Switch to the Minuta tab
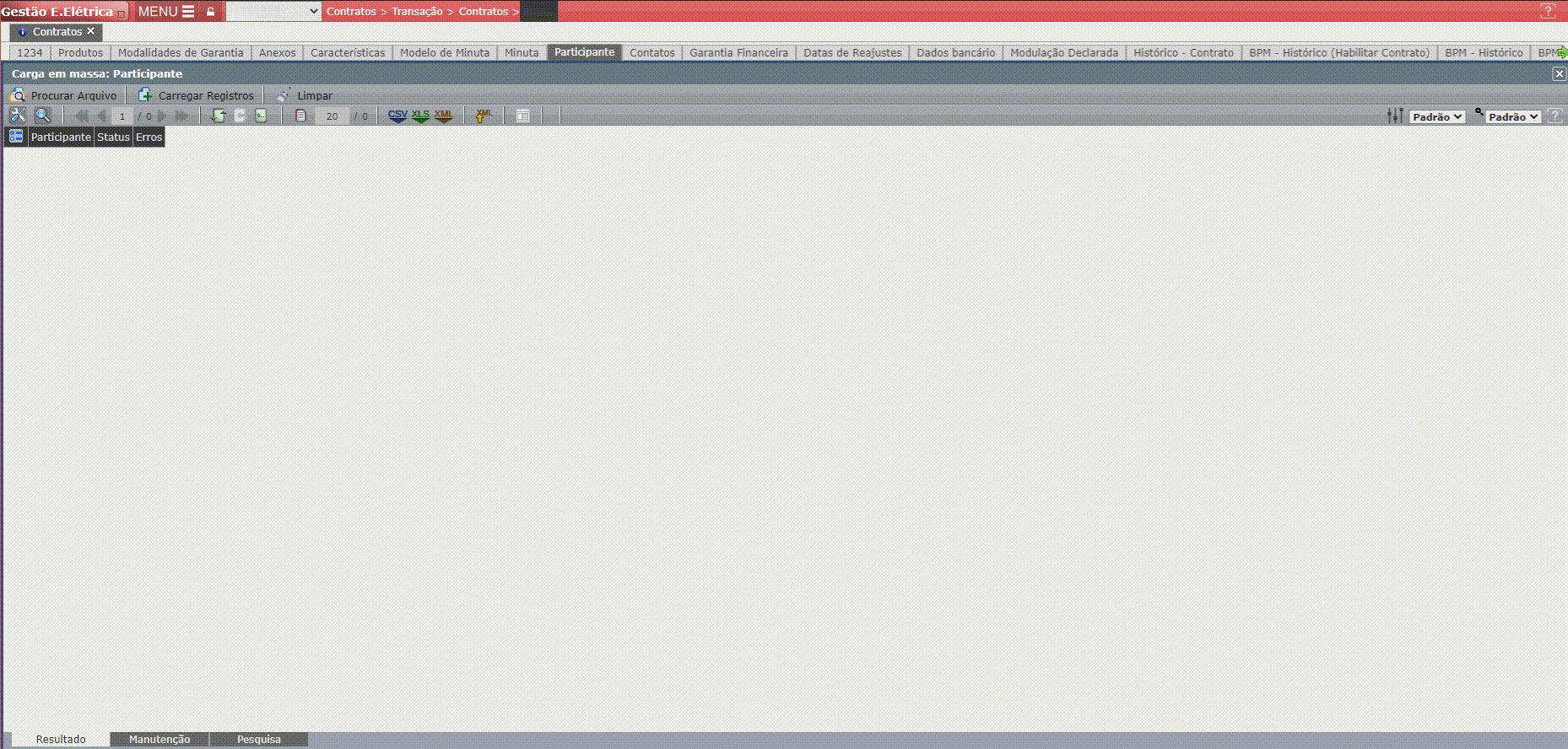This screenshot has width=1568, height=749. pos(522,52)
